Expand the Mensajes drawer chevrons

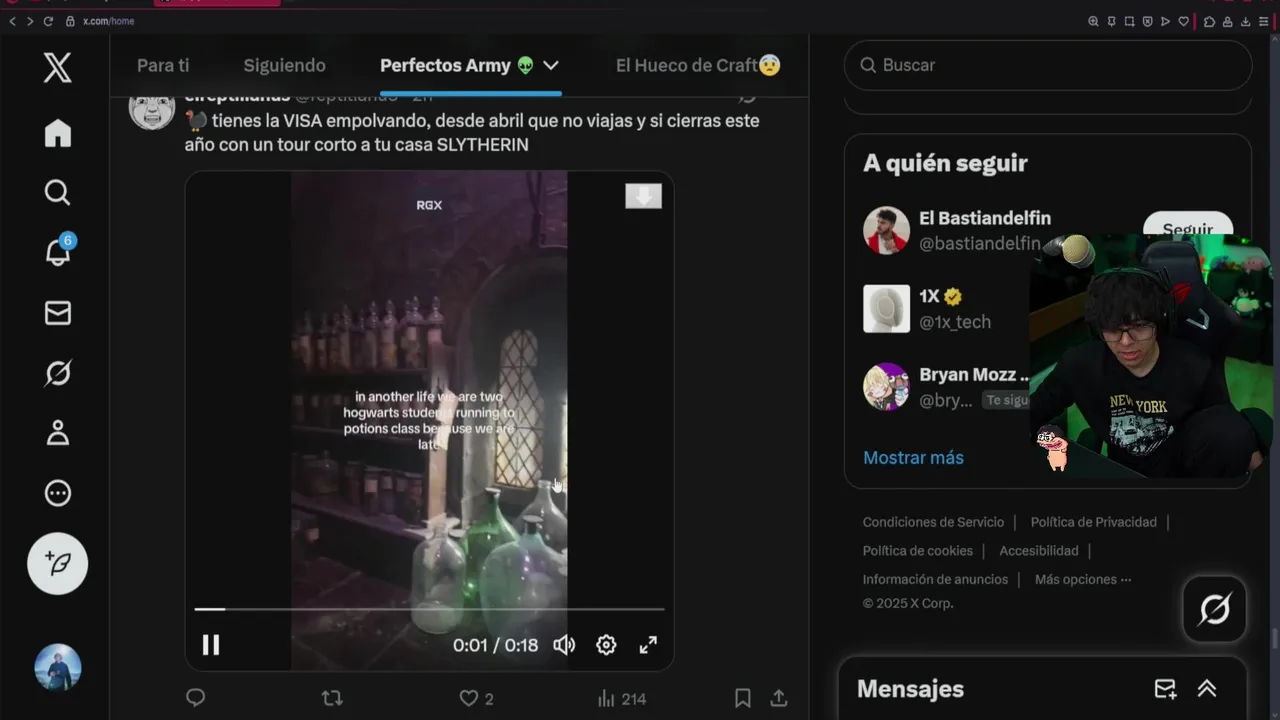1207,689
